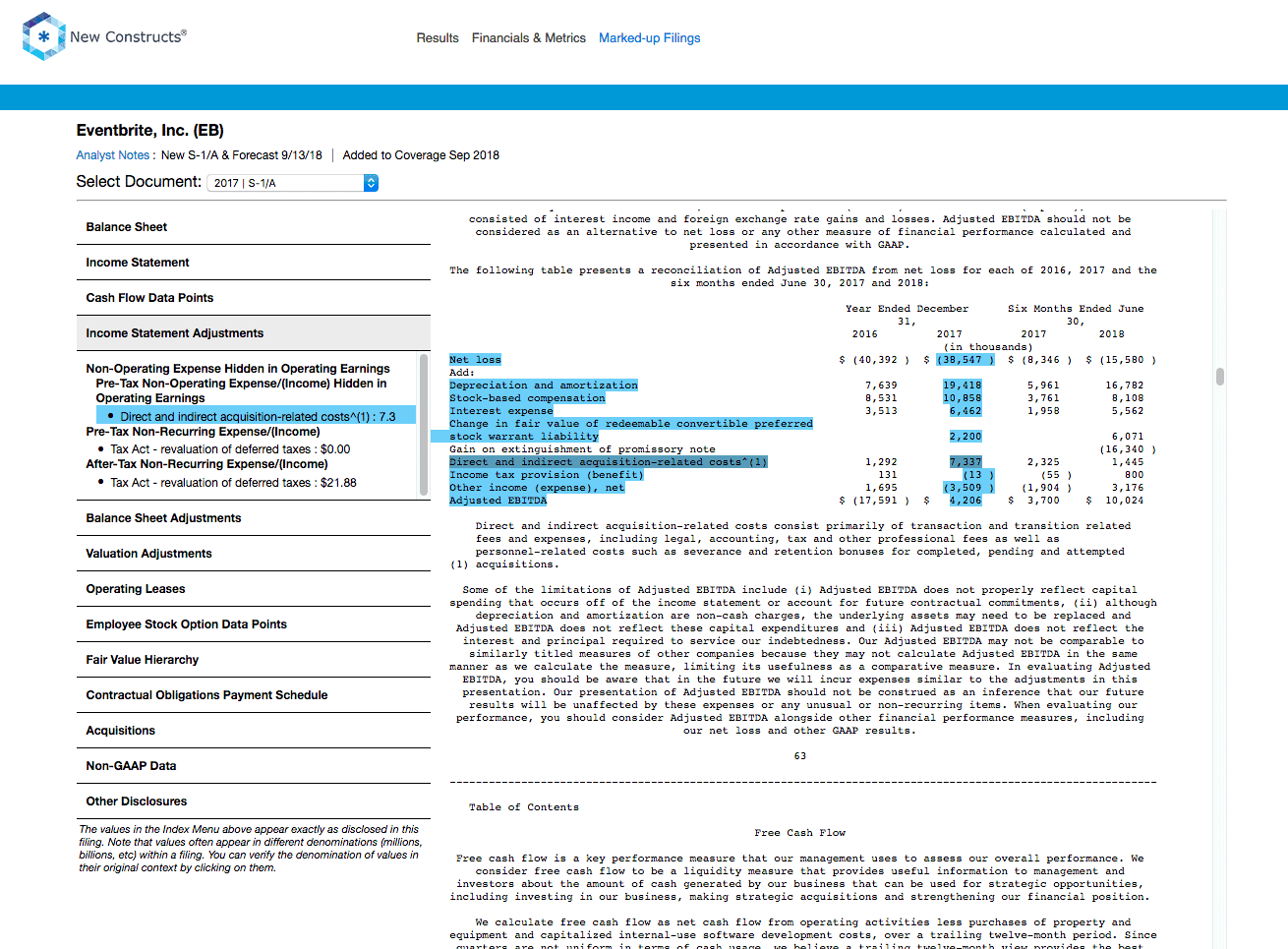Open the Fair Value Hierarchy section

[x=254, y=660]
